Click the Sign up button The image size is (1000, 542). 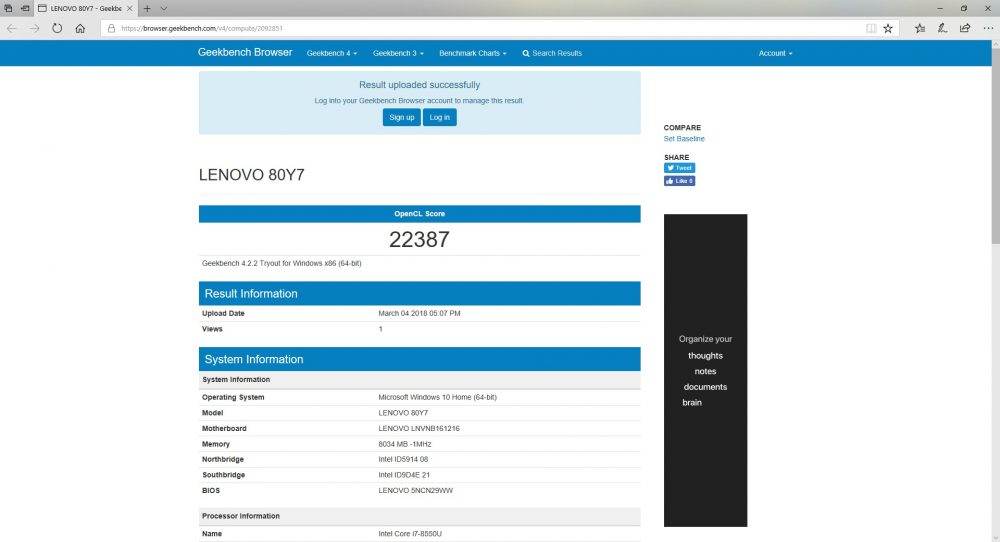tap(402, 117)
